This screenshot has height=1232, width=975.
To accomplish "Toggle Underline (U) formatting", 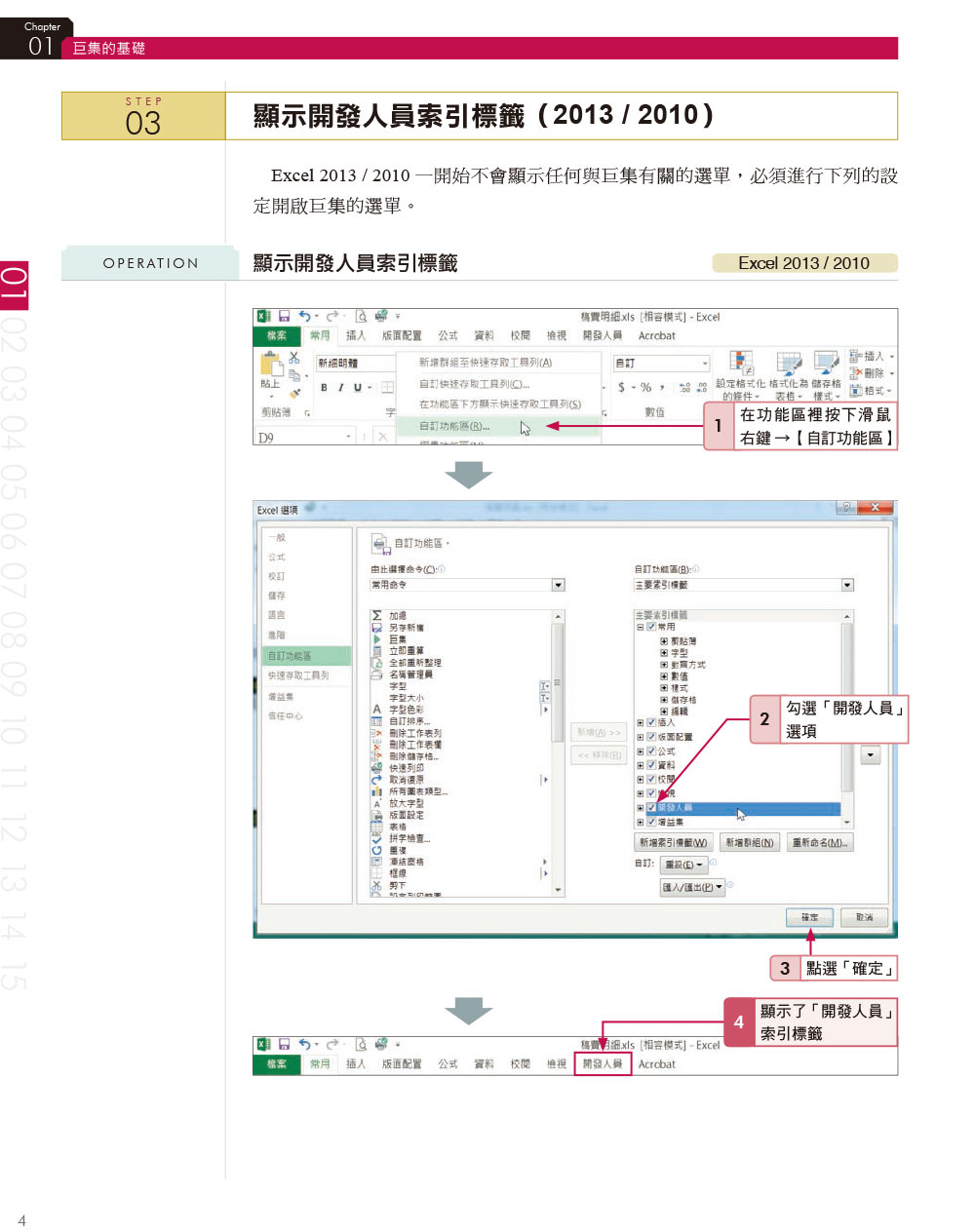I will (x=357, y=388).
